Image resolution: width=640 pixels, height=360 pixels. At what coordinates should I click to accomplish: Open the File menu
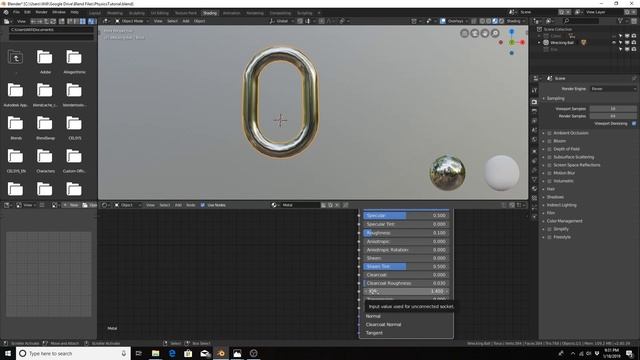pyautogui.click(x=16, y=12)
